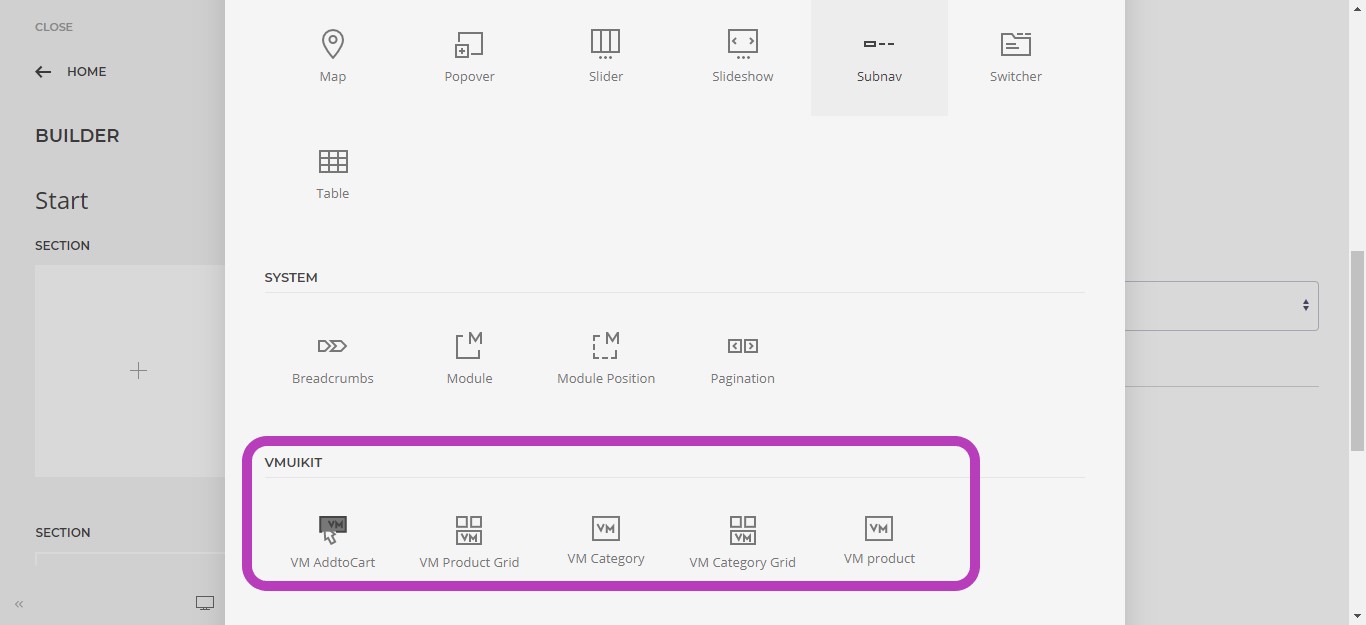1366x625 pixels.
Task: Click the BUILDER heading
Action: point(77,136)
